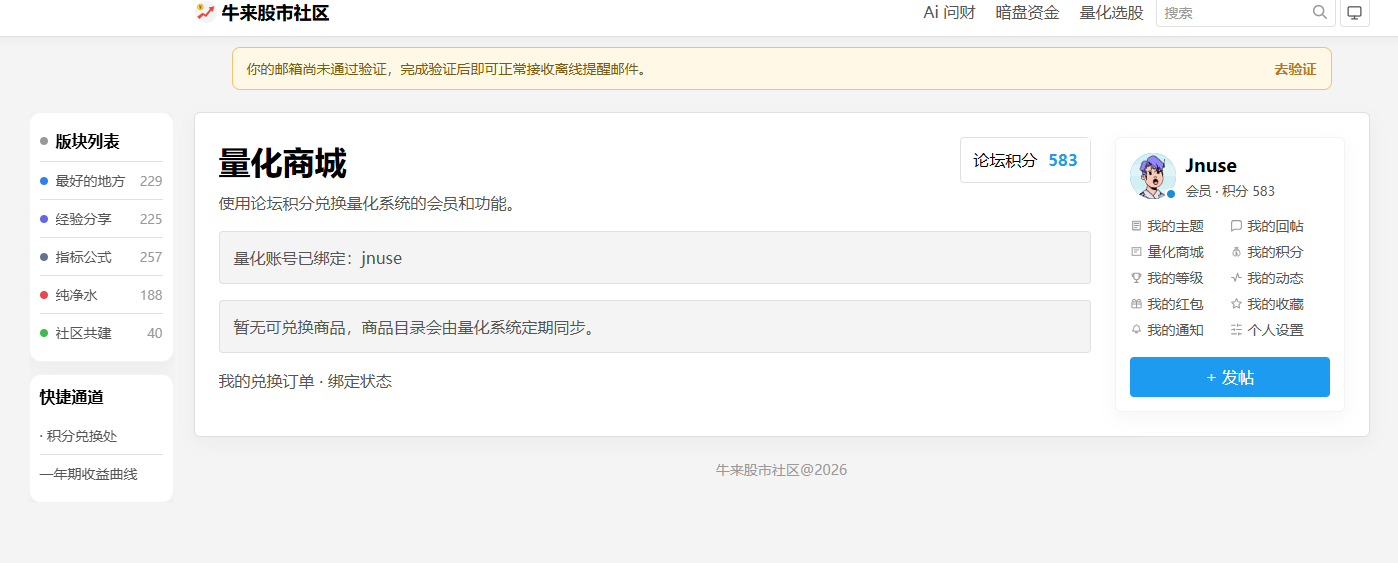Open the 暗盘资金 menu item

pos(1027,13)
